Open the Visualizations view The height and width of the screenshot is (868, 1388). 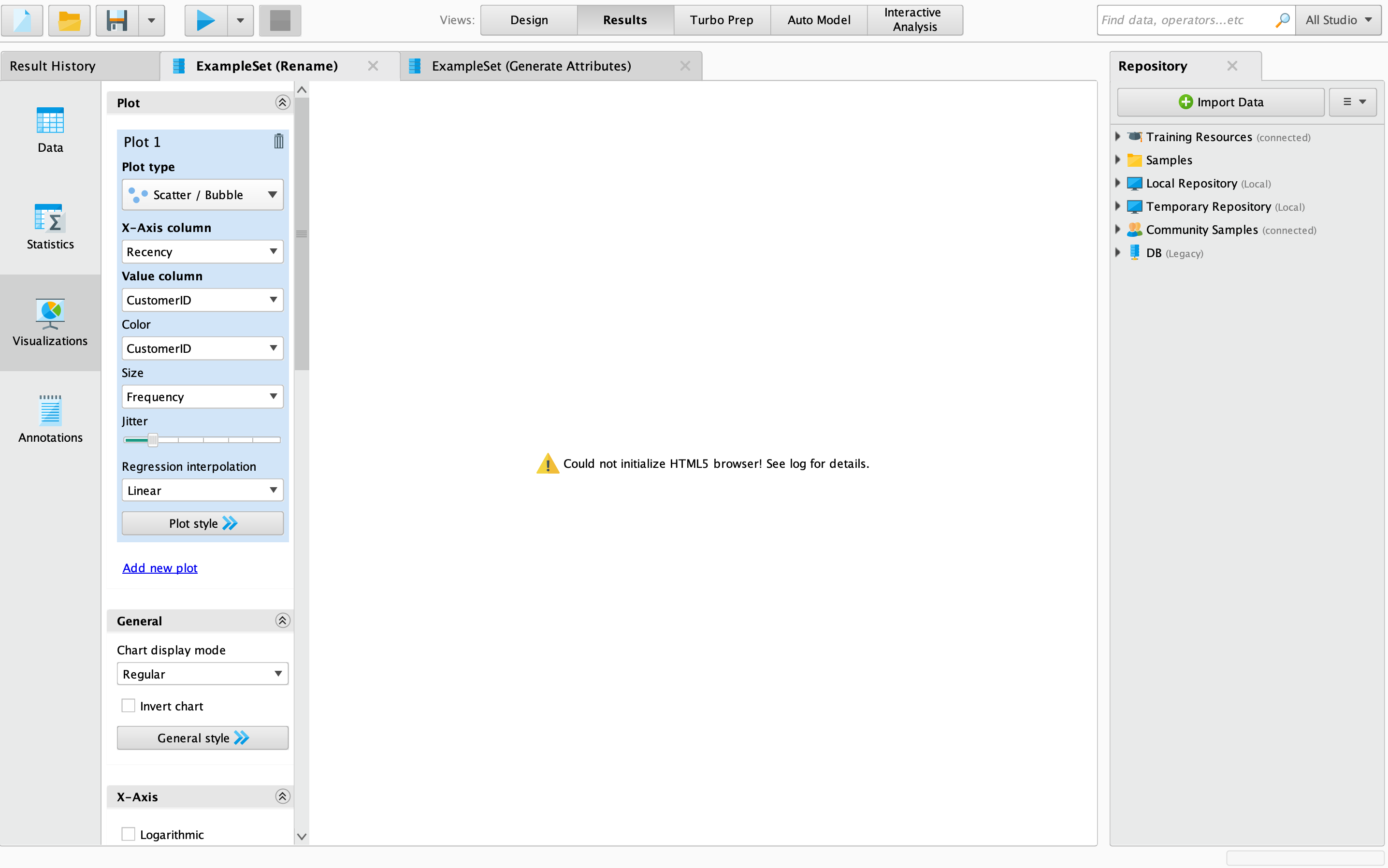[50, 323]
